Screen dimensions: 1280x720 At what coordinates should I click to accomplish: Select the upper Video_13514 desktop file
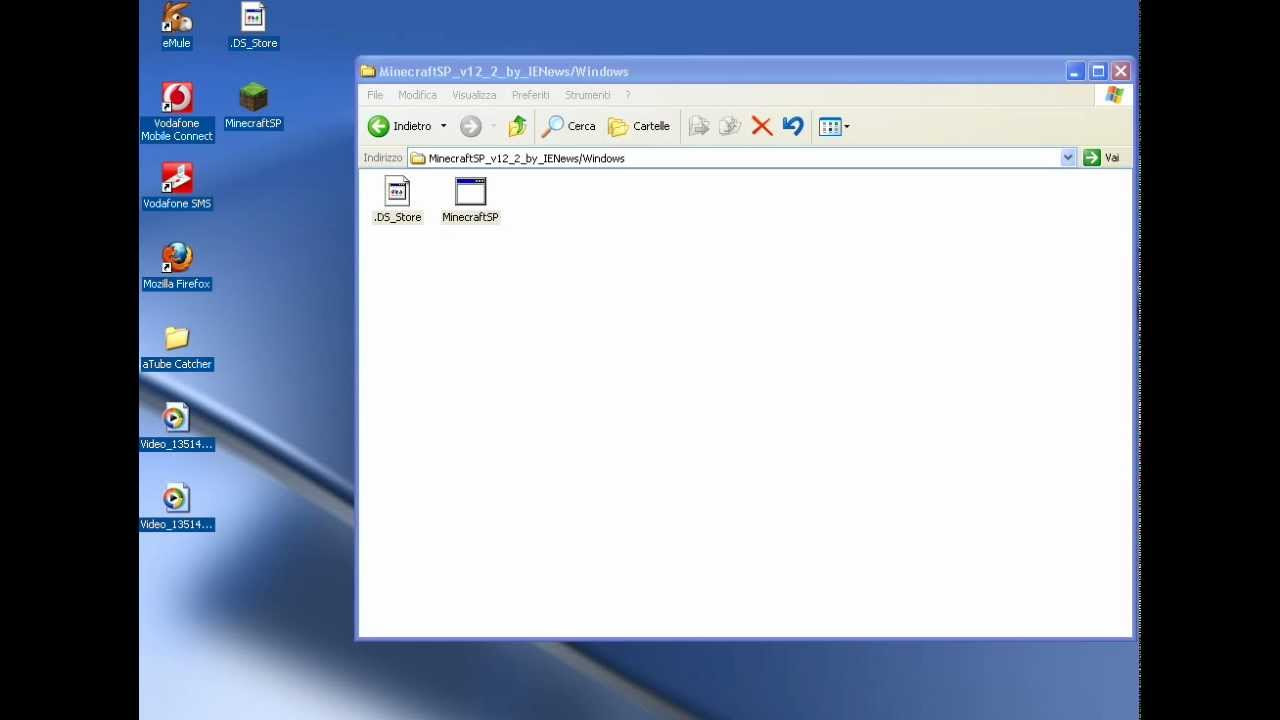tap(177, 427)
